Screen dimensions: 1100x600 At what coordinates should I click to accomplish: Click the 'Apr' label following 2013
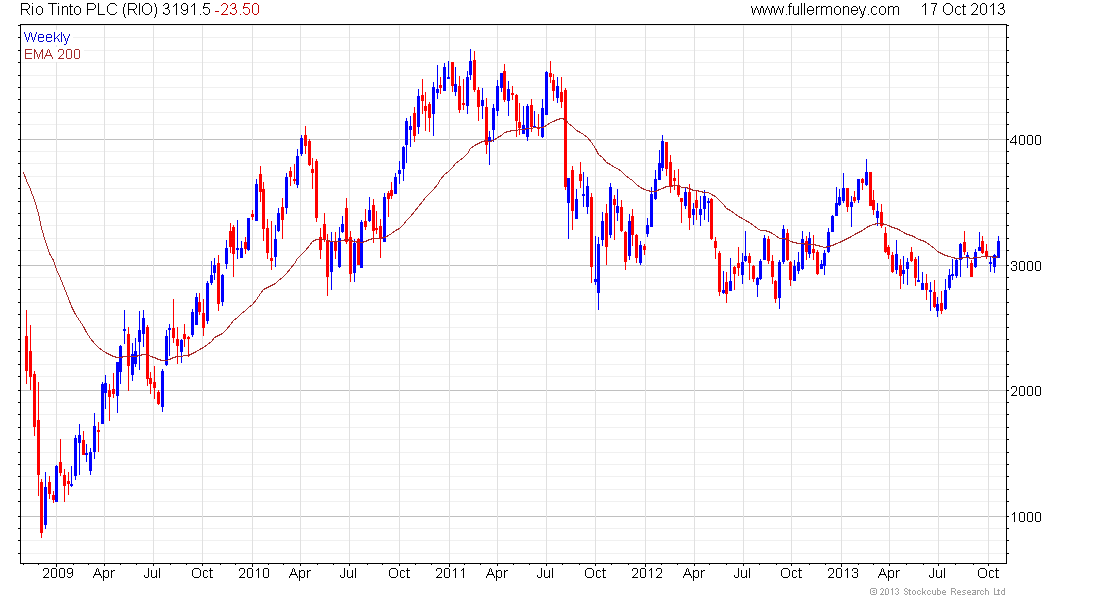coord(889,573)
